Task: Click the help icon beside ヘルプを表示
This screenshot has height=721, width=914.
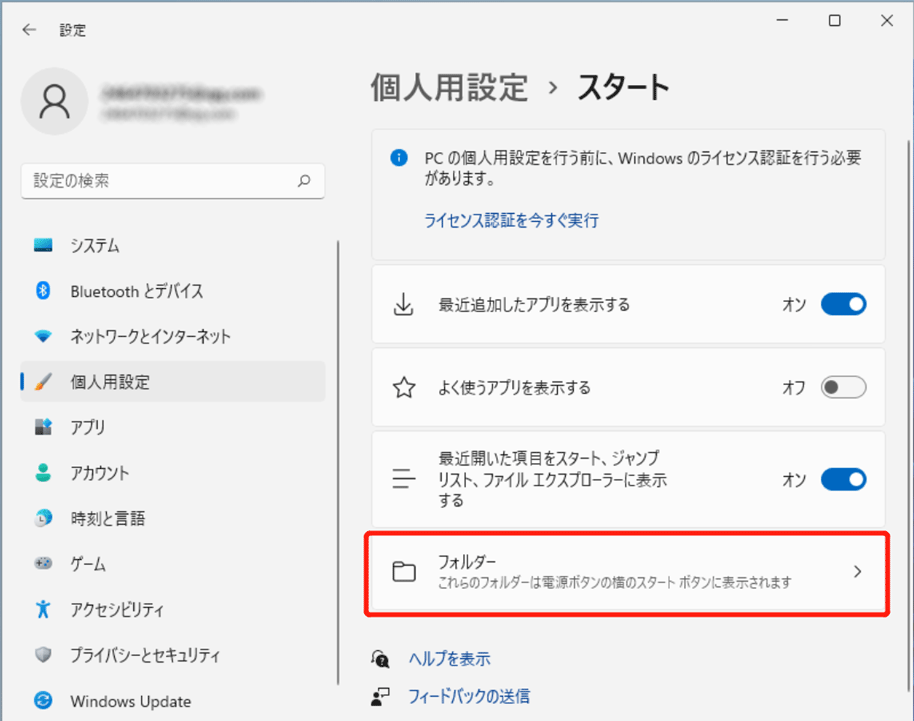Action: point(380,659)
